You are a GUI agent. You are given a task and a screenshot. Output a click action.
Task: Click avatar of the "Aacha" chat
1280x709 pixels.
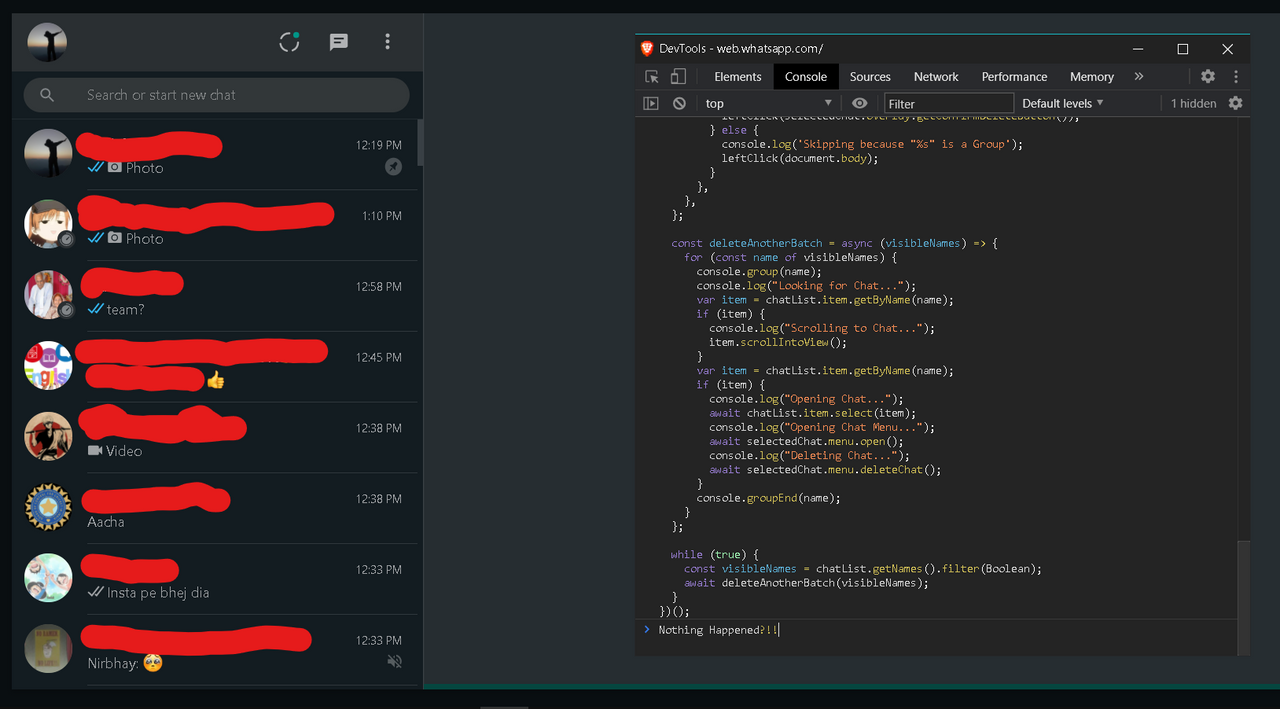[48, 508]
